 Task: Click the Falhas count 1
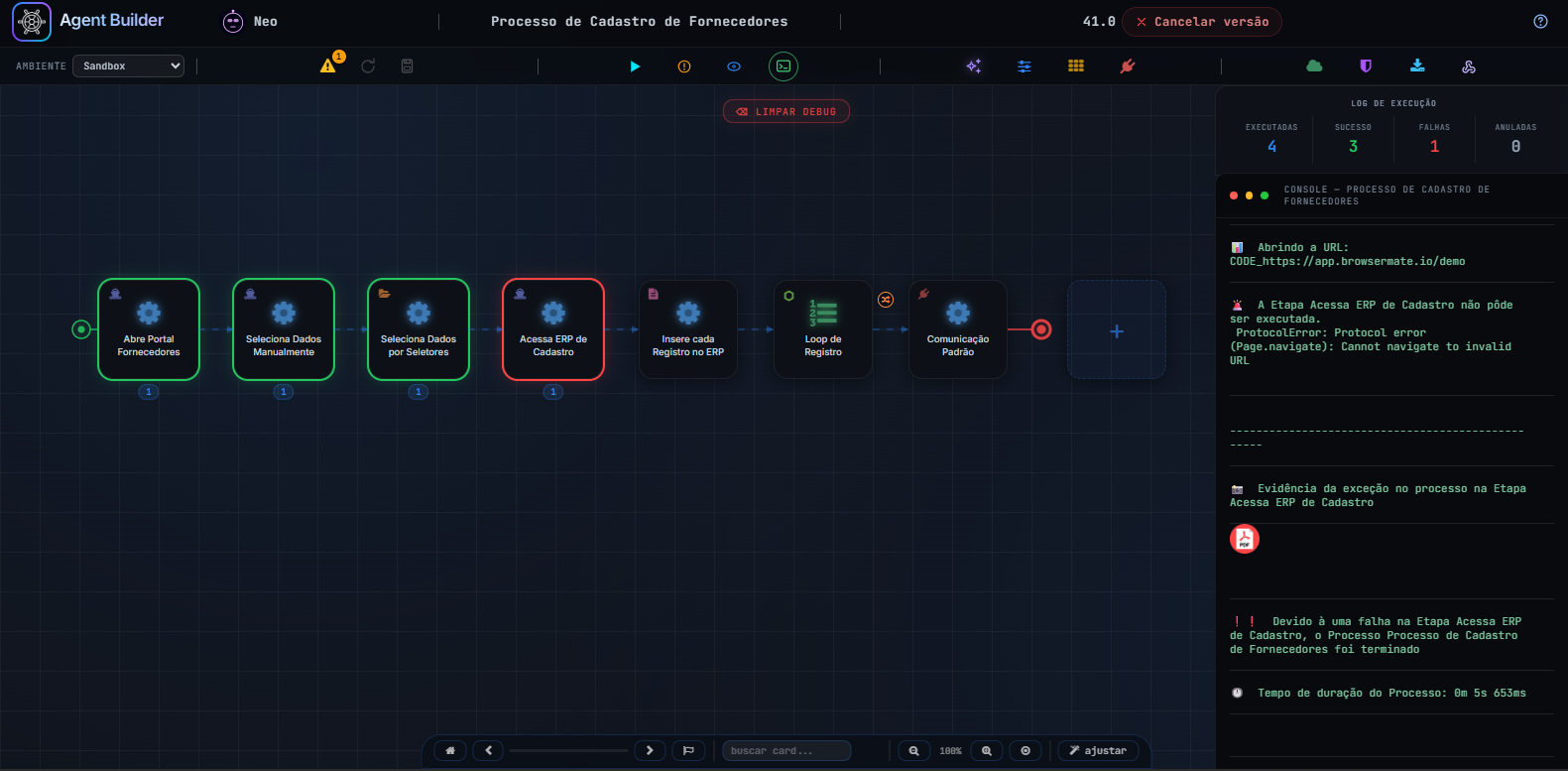pos(1434,146)
